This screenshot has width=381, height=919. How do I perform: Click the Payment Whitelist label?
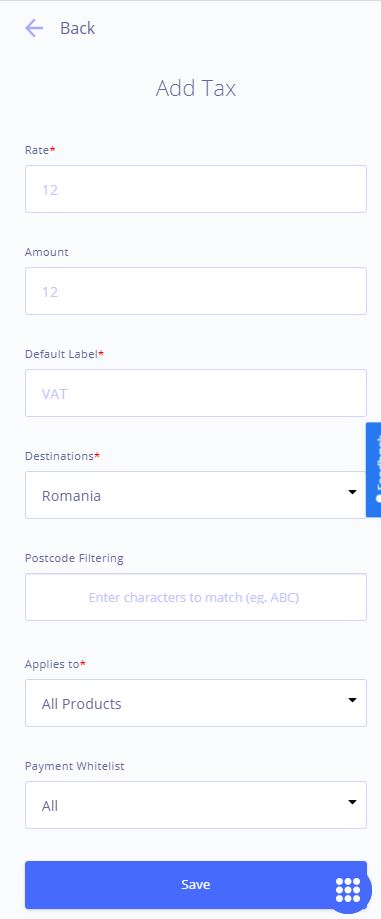click(74, 766)
